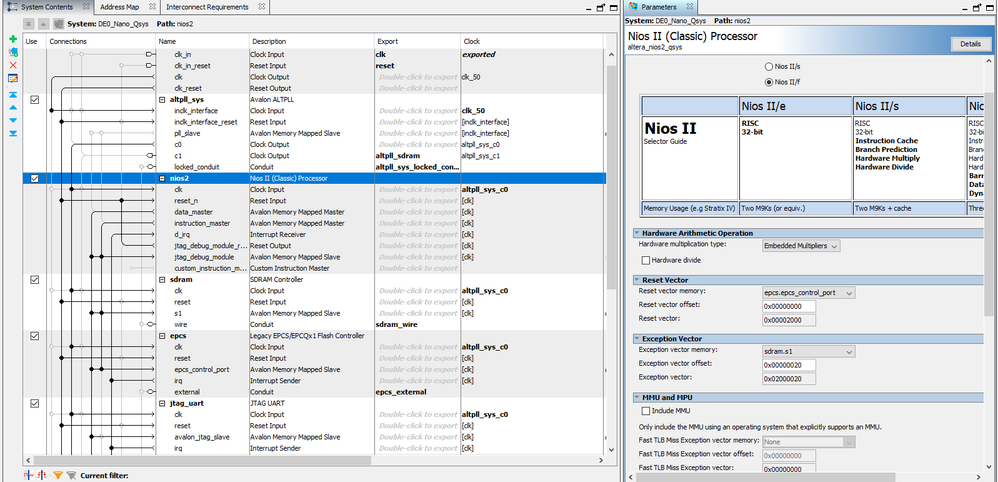Open the Hardware multiplication type dropdown

800,245
